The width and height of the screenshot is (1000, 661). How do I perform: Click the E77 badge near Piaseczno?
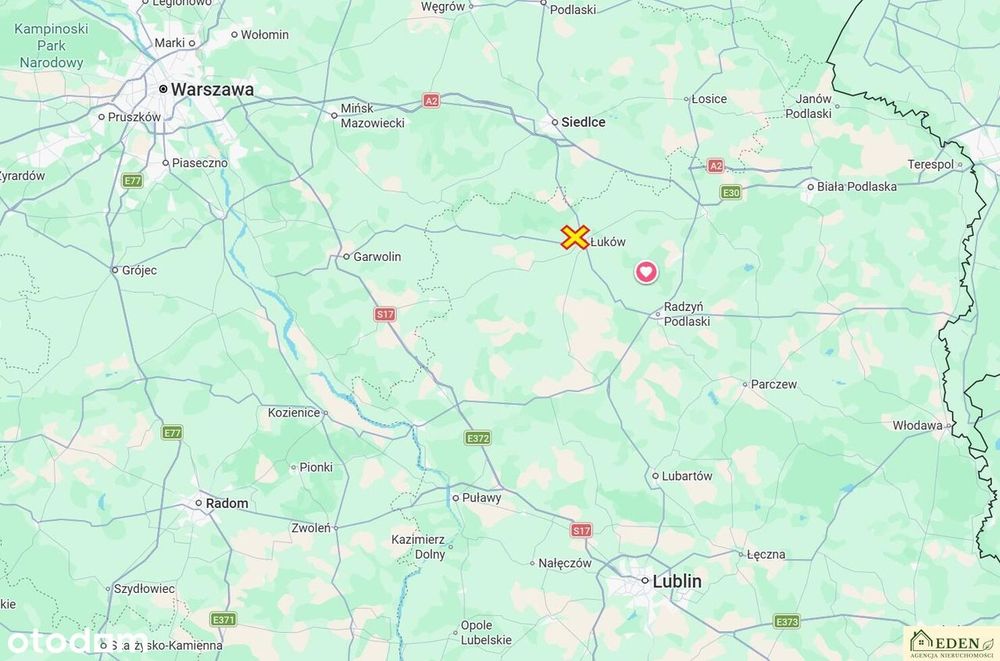132,181
